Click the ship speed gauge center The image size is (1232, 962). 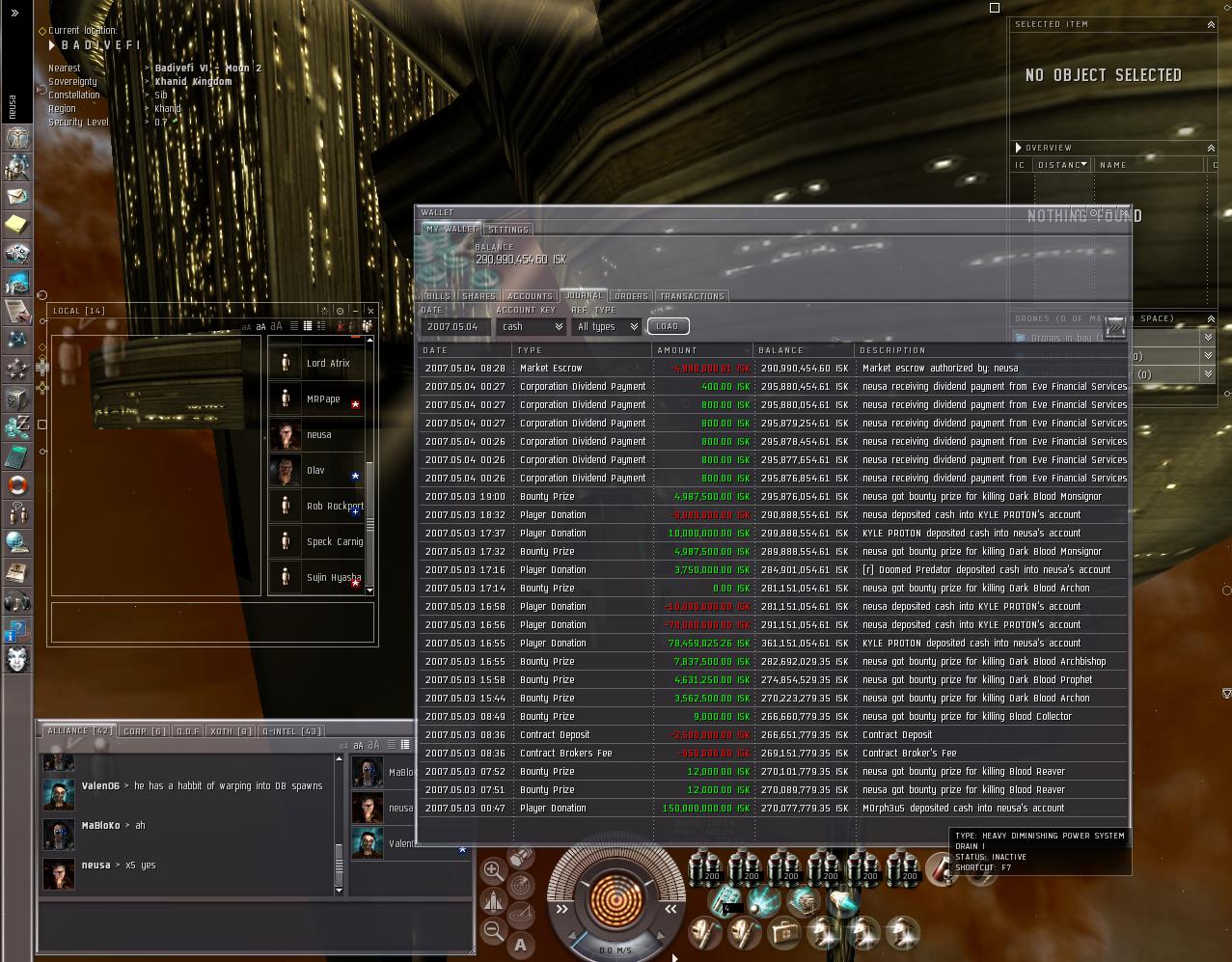(615, 899)
